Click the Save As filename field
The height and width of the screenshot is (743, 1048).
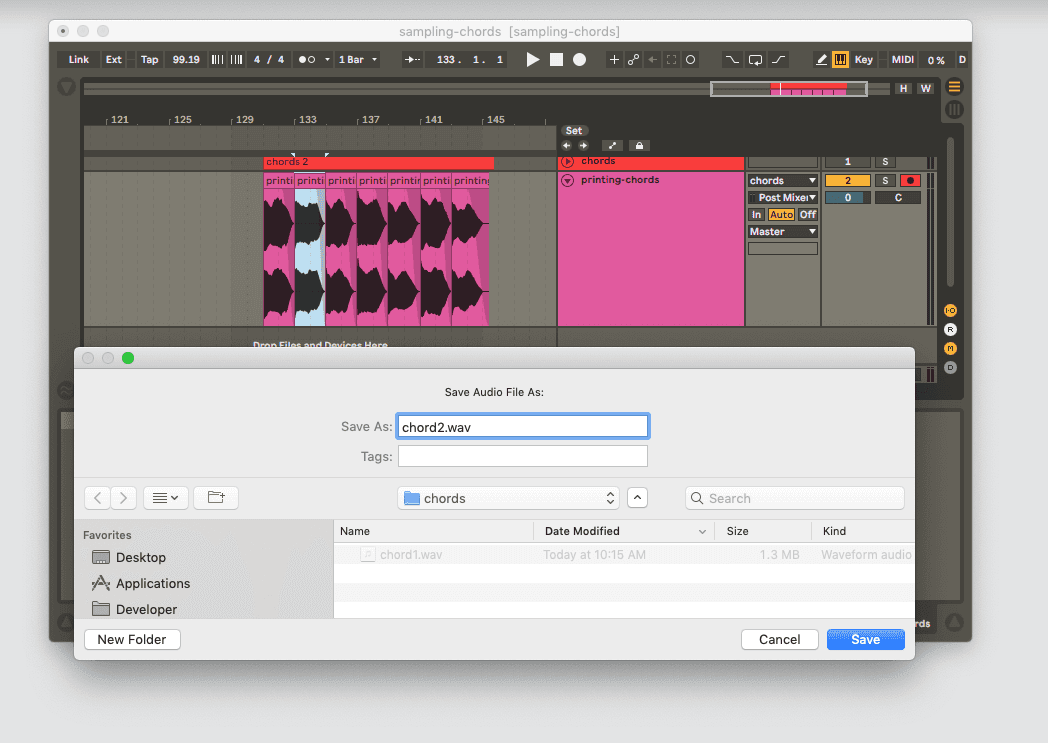coord(522,425)
